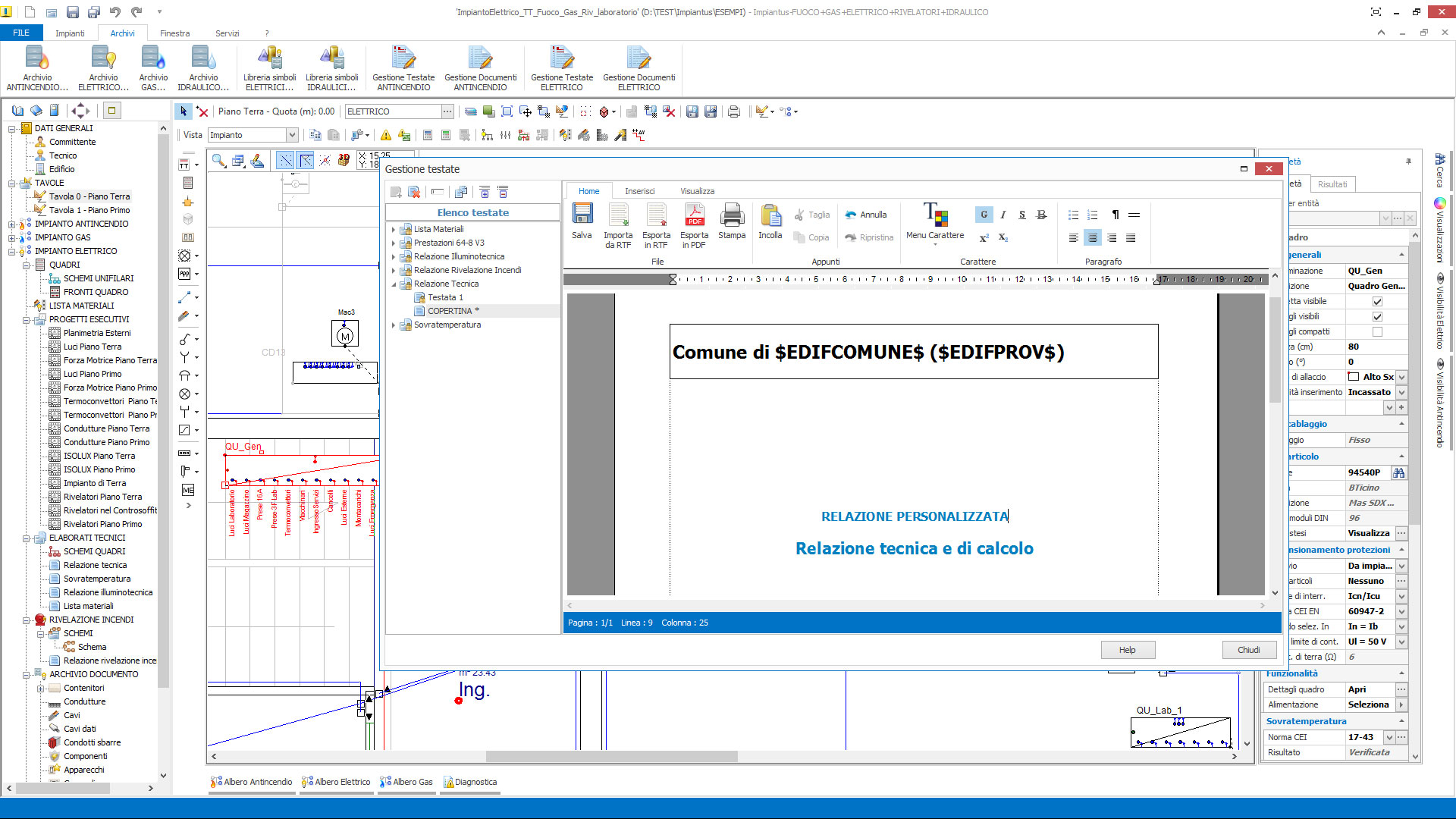
Task: Toggle the checked box in the 'tta visibile' row
Action: point(1377,301)
